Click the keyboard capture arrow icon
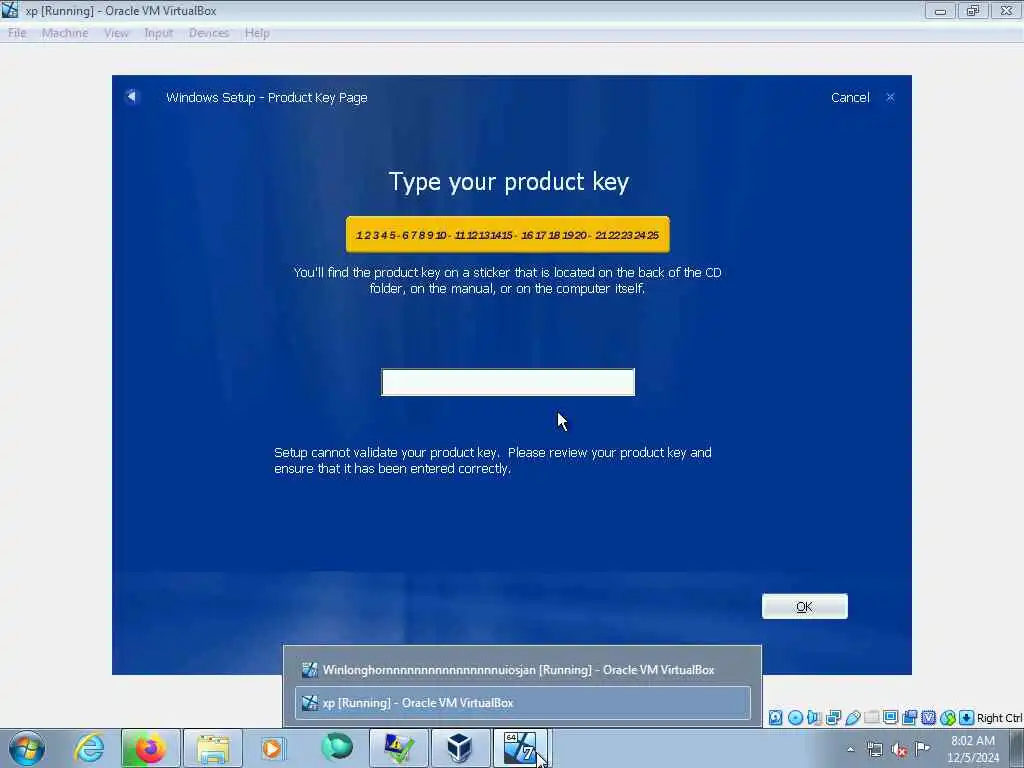Viewport: 1024px width, 768px height. point(967,718)
